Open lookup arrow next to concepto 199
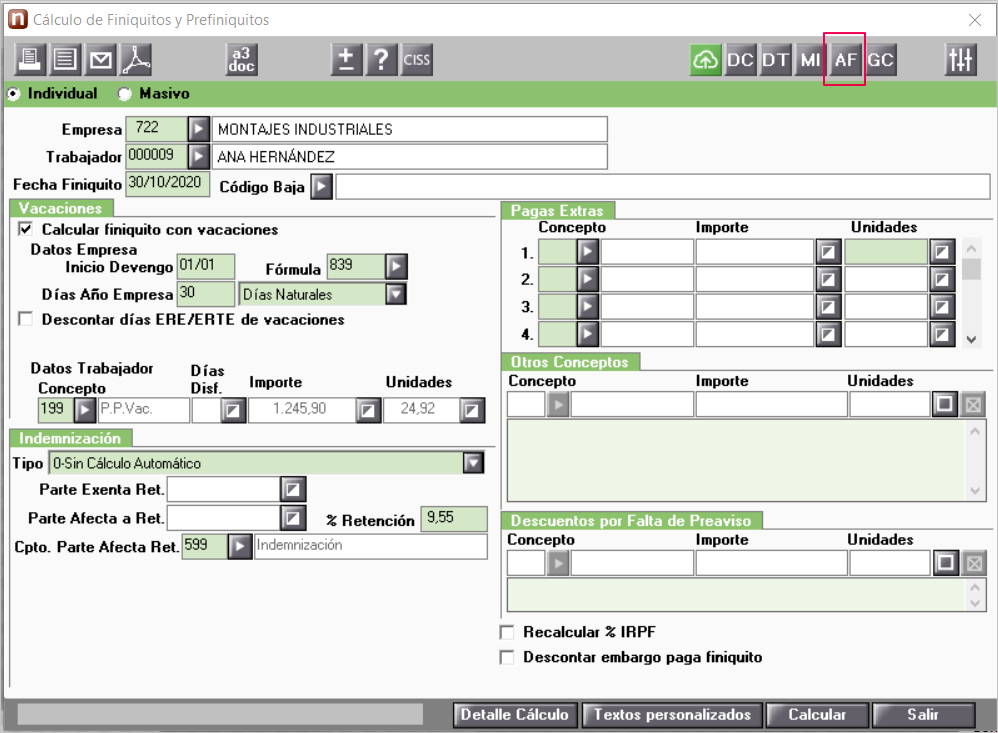 [85, 410]
